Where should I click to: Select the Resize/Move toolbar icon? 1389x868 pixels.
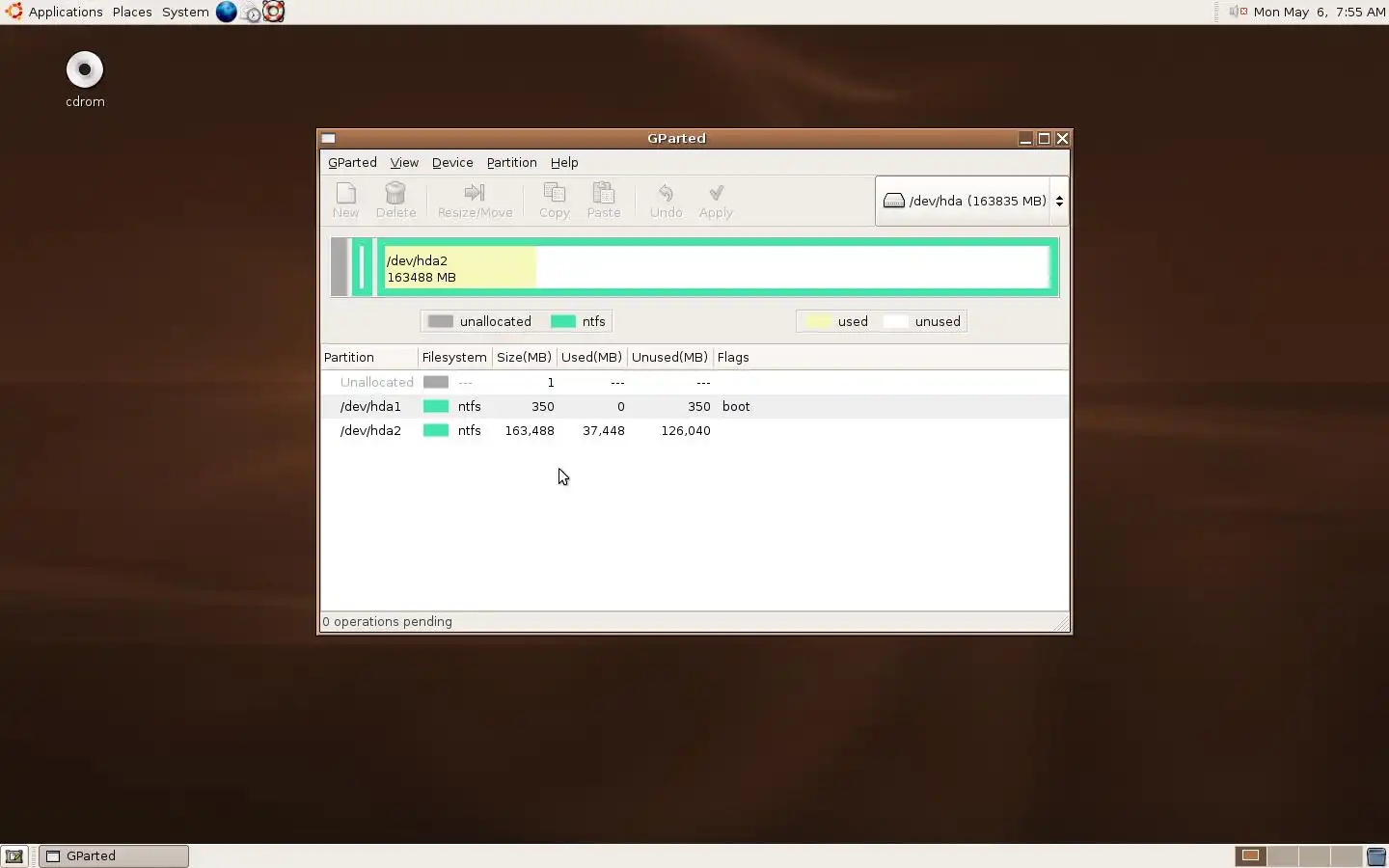pos(475,201)
